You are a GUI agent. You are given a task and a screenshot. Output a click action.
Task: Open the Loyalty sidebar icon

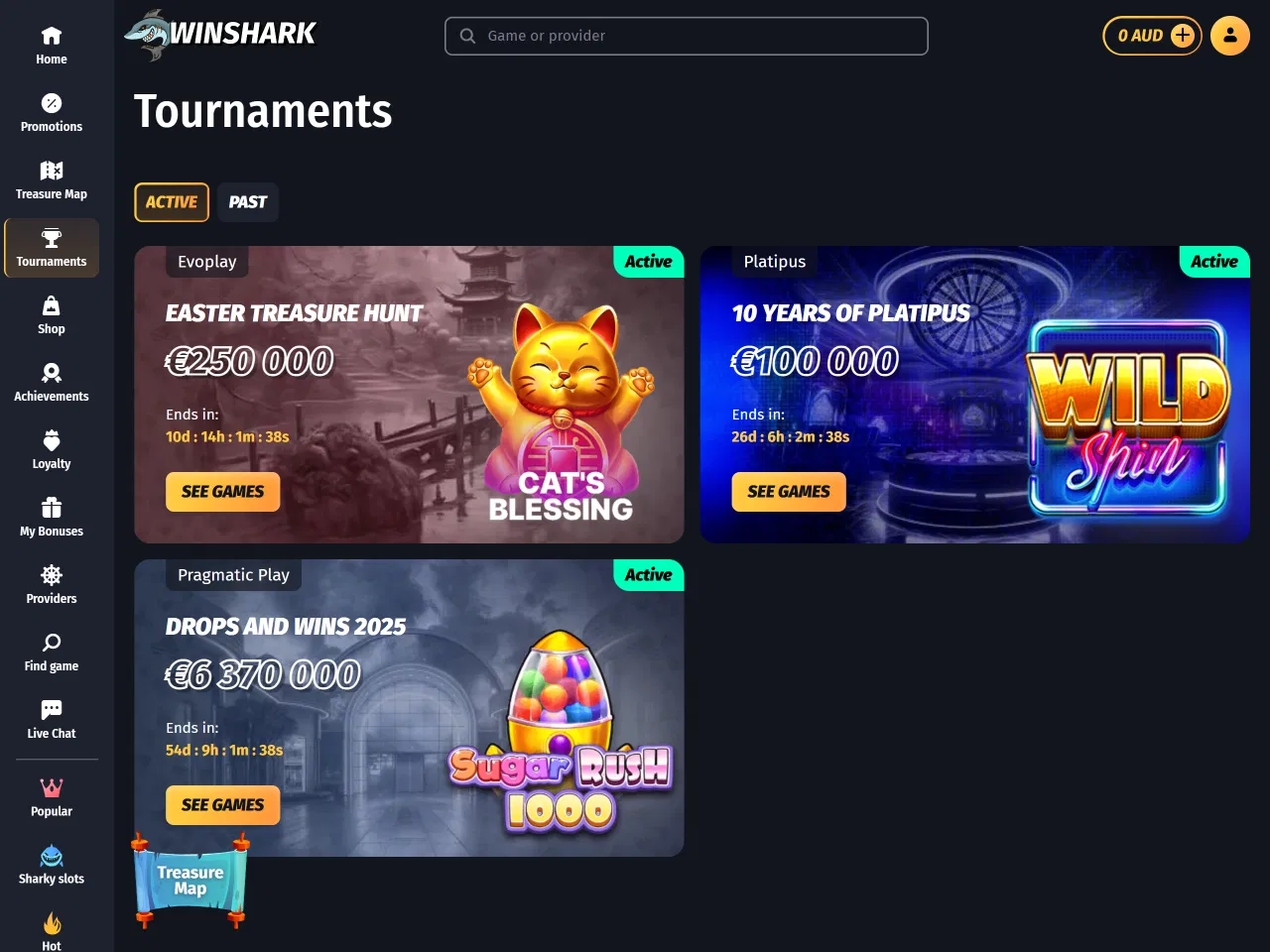(x=52, y=440)
